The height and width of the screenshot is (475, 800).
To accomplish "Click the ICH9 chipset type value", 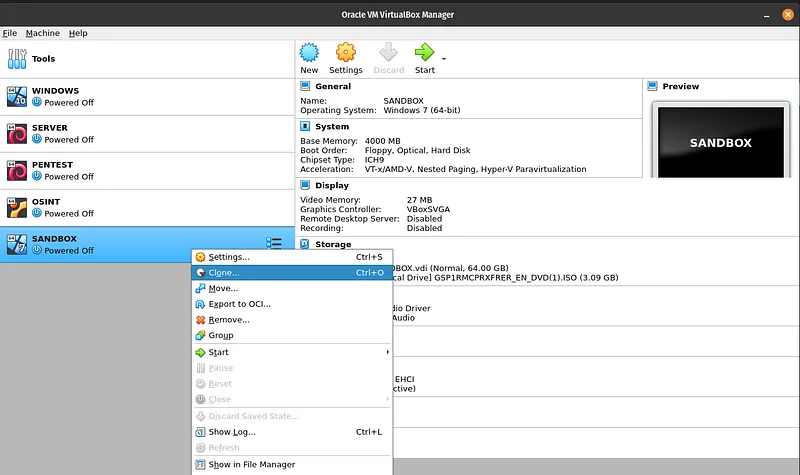I will click(374, 160).
